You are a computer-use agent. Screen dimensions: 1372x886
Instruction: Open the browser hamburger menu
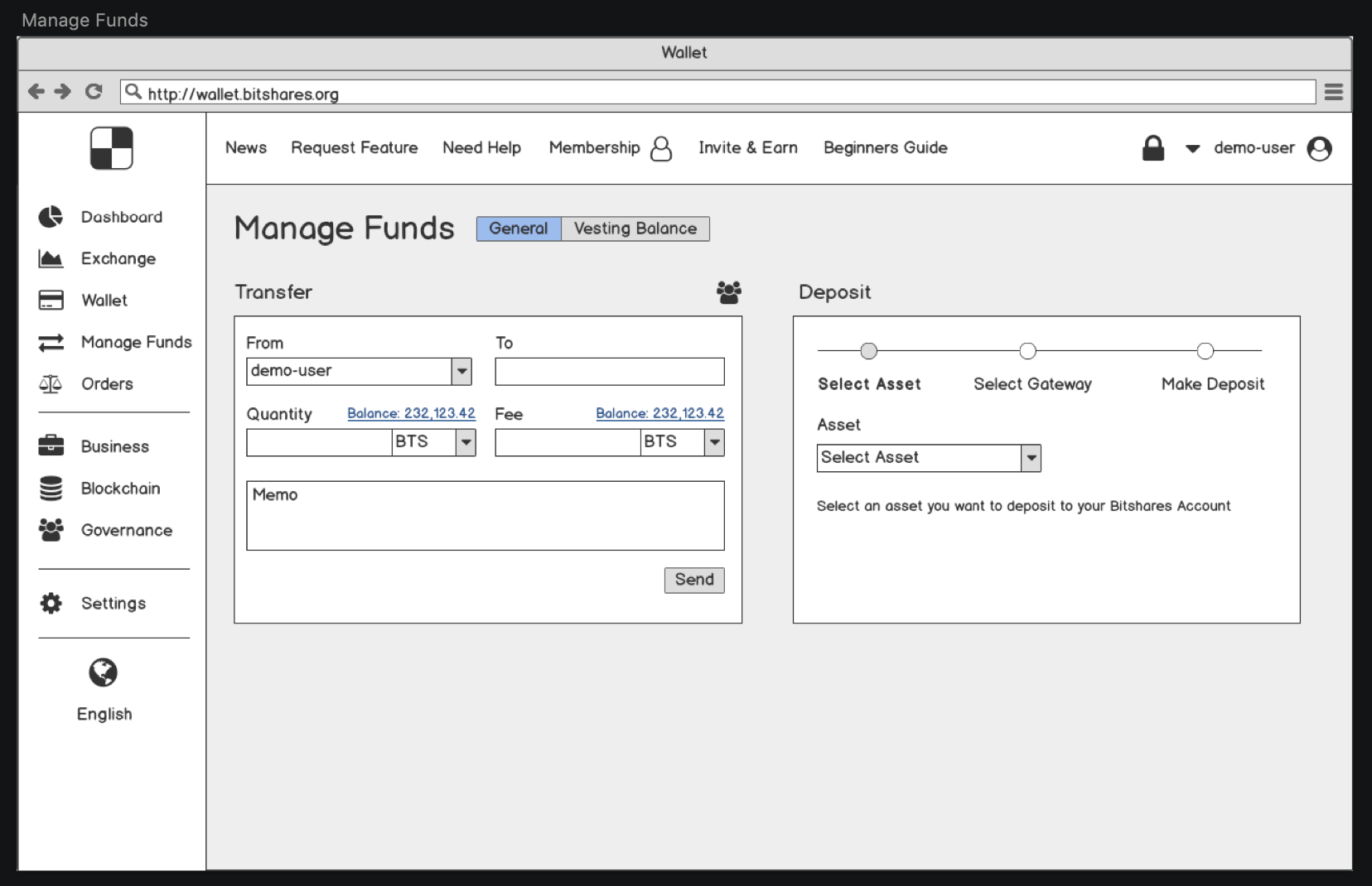[1334, 92]
